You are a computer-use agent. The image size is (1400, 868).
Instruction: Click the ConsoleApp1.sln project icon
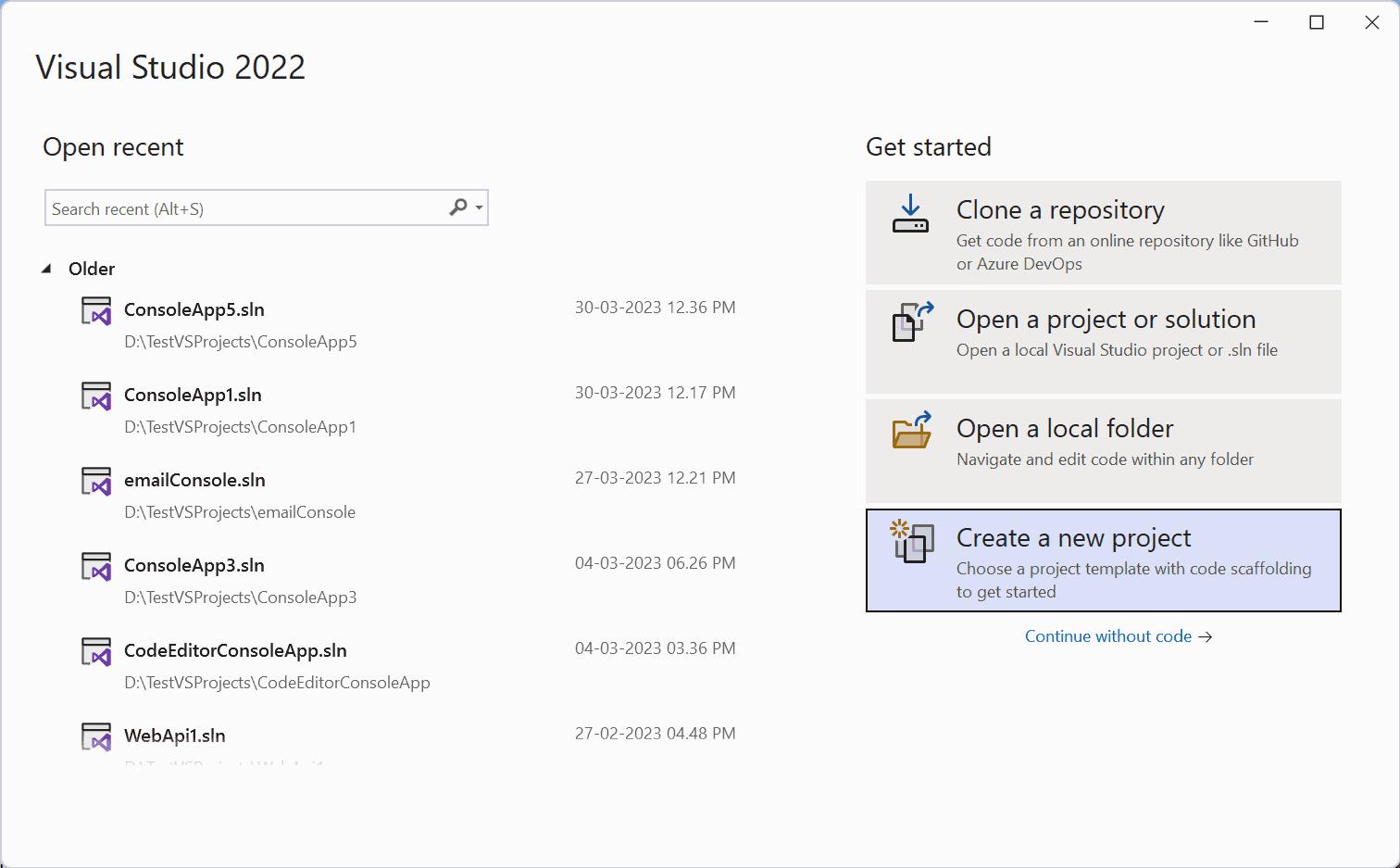point(95,396)
